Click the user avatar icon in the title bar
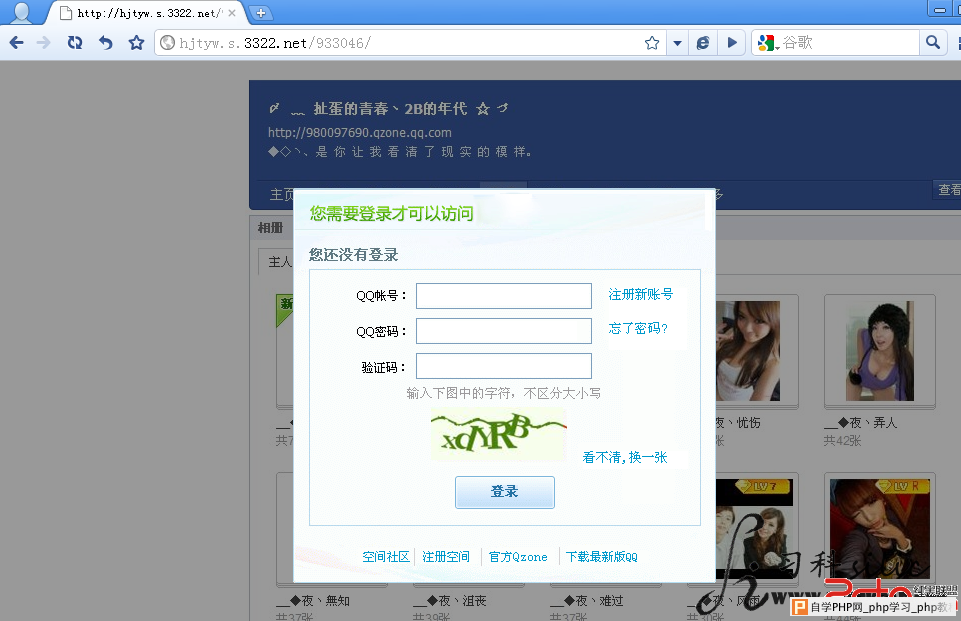This screenshot has height=621, width=961. 21,12
